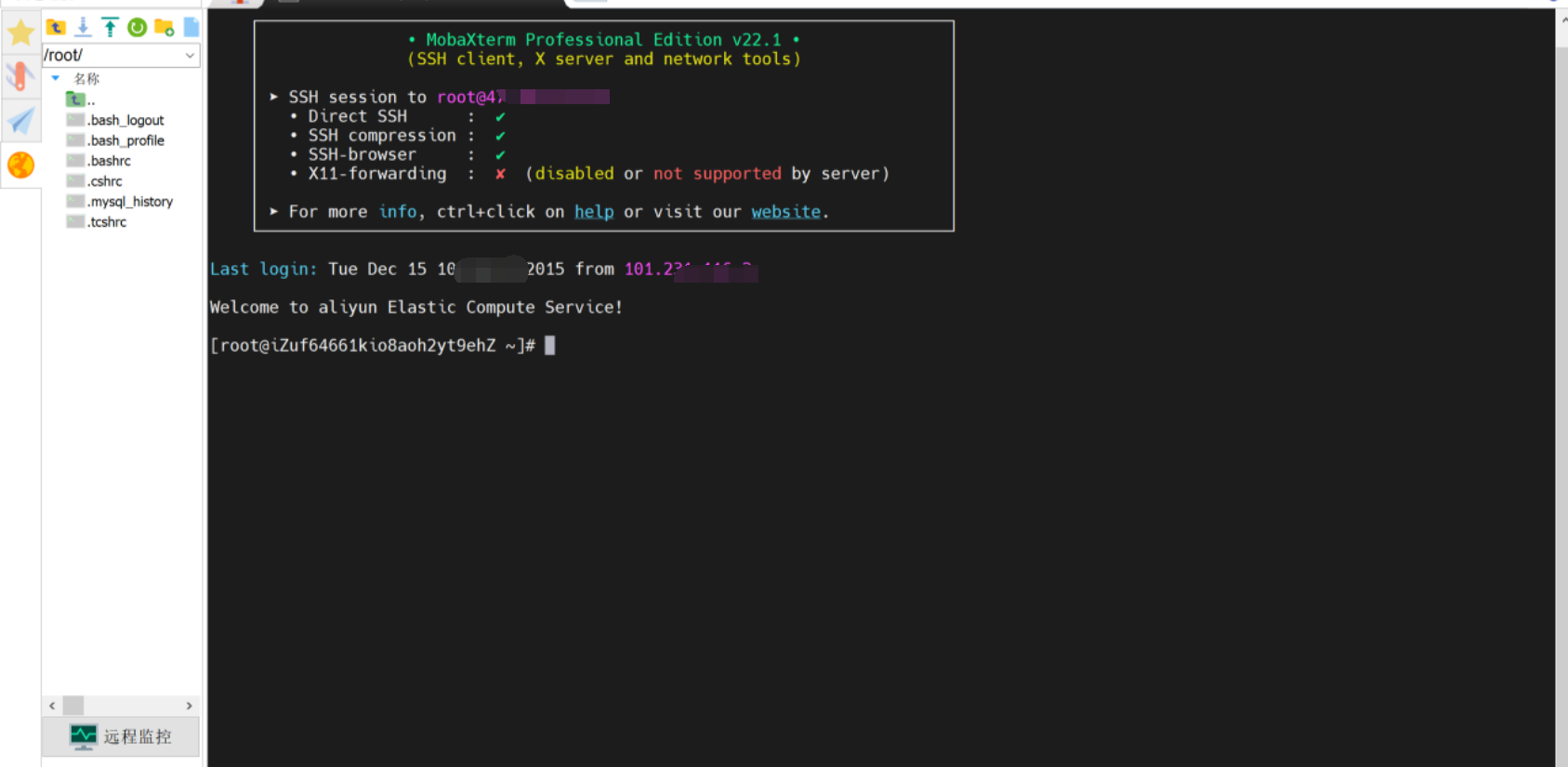
Task: Go to parent directory using toolbar folder icon
Action: pos(56,27)
